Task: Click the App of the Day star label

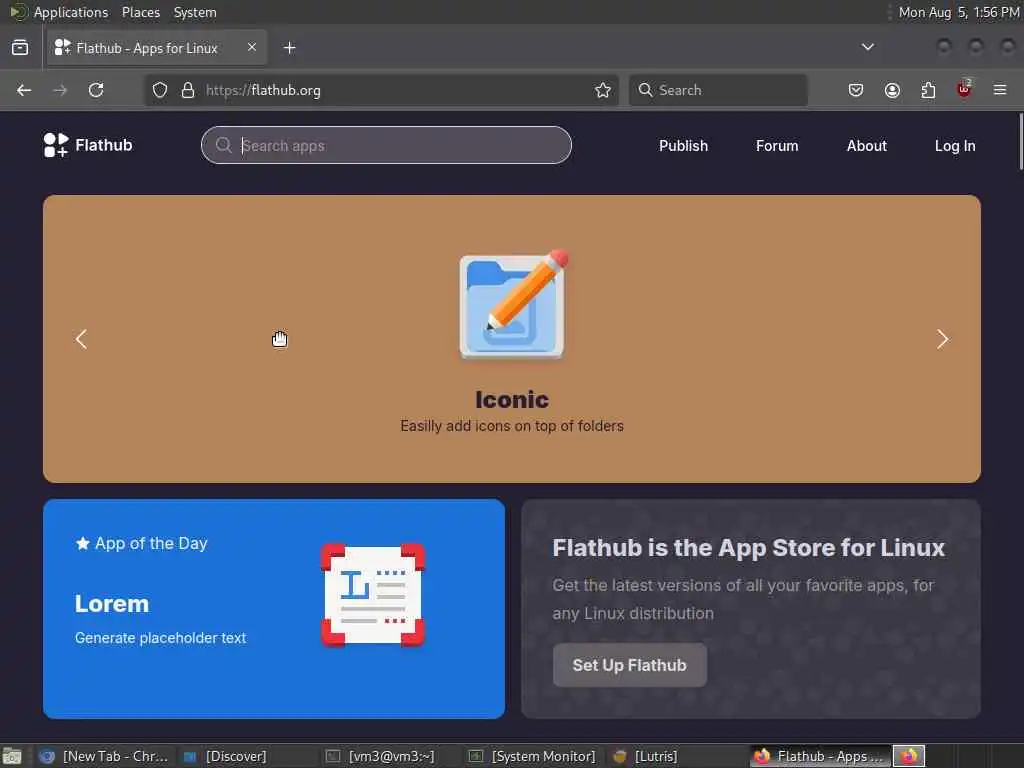Action: pyautogui.click(x=142, y=543)
